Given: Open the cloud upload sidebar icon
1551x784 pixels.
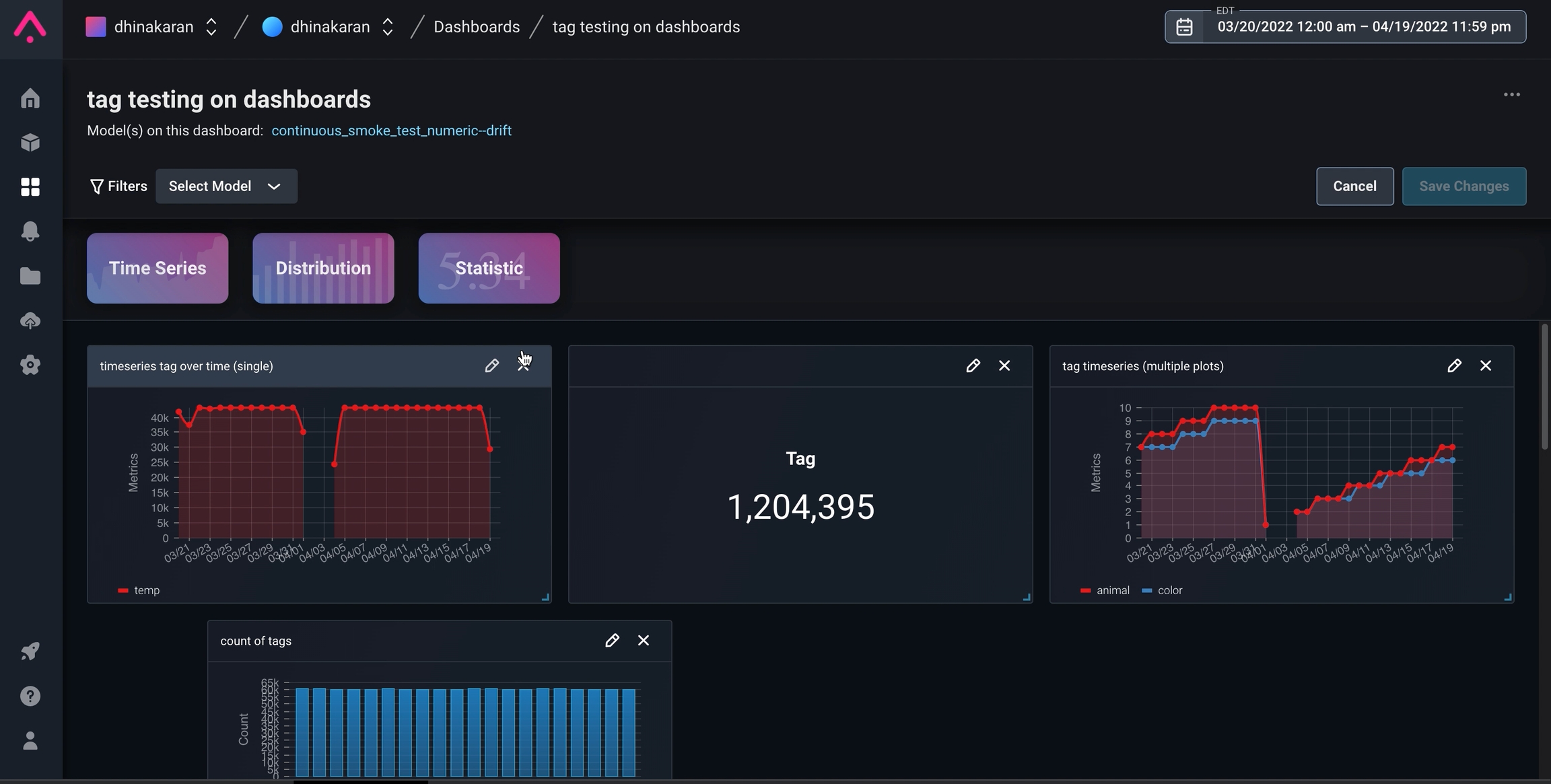Looking at the screenshot, I should point(30,321).
